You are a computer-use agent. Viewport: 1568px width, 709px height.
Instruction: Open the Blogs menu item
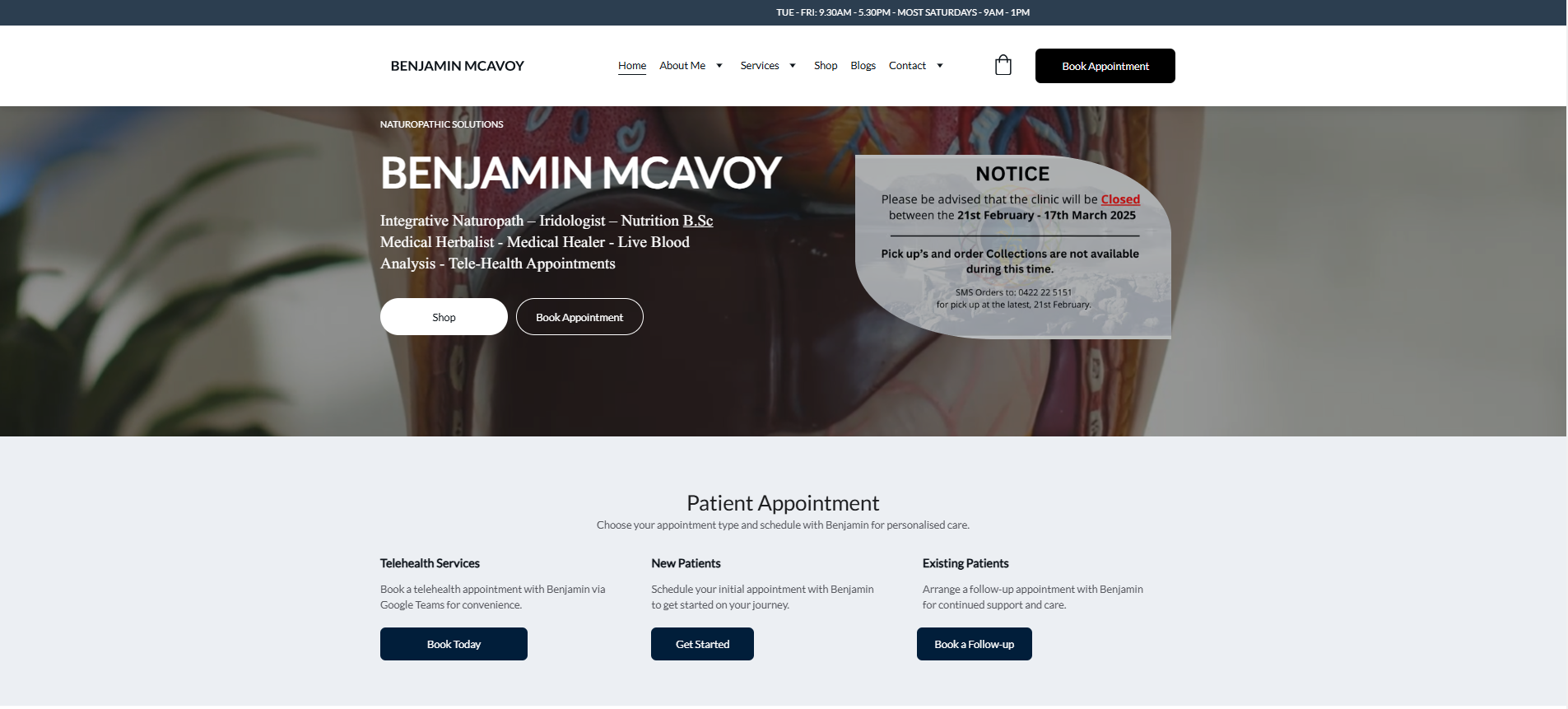[x=863, y=66]
